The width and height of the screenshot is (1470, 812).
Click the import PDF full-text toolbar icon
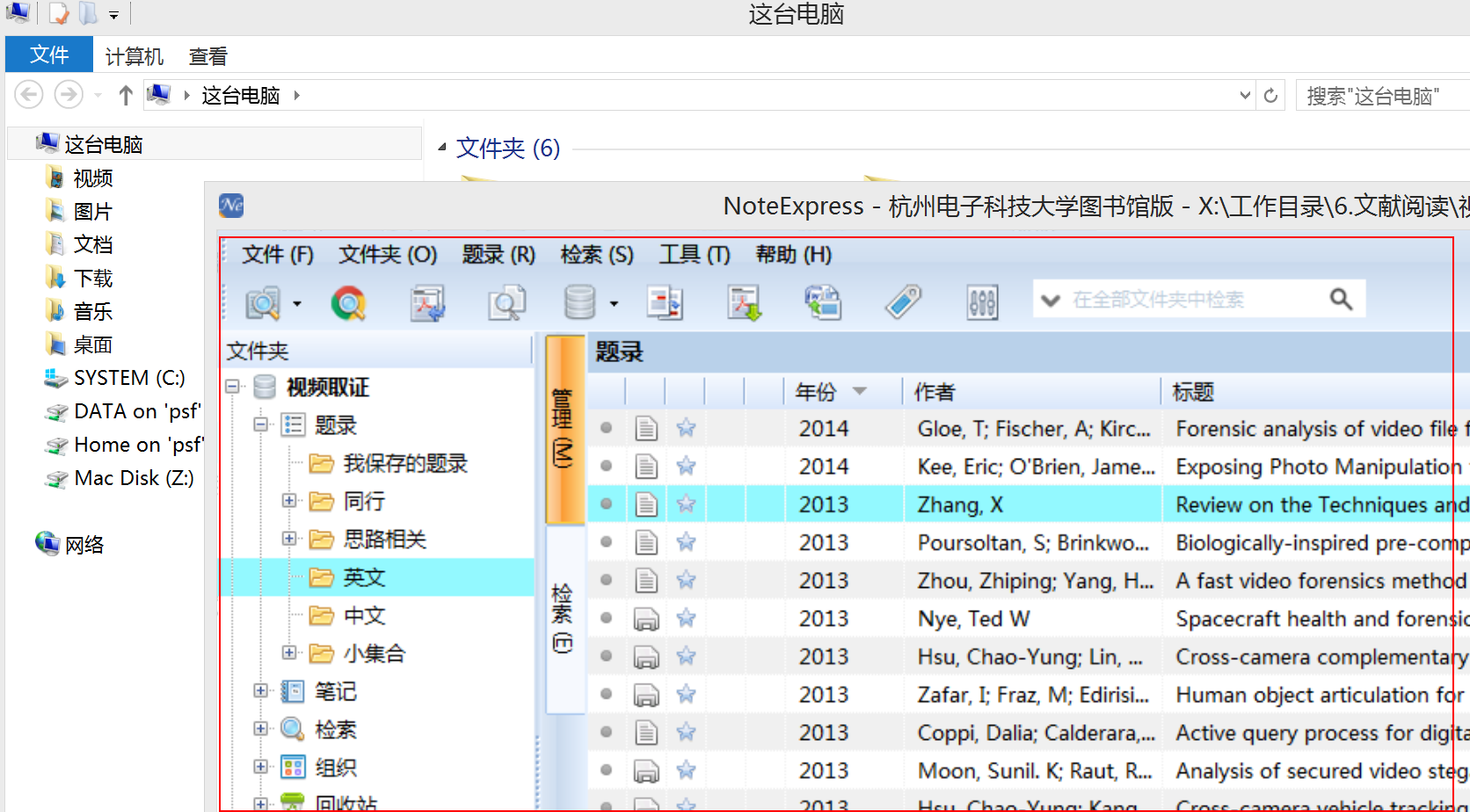click(428, 303)
